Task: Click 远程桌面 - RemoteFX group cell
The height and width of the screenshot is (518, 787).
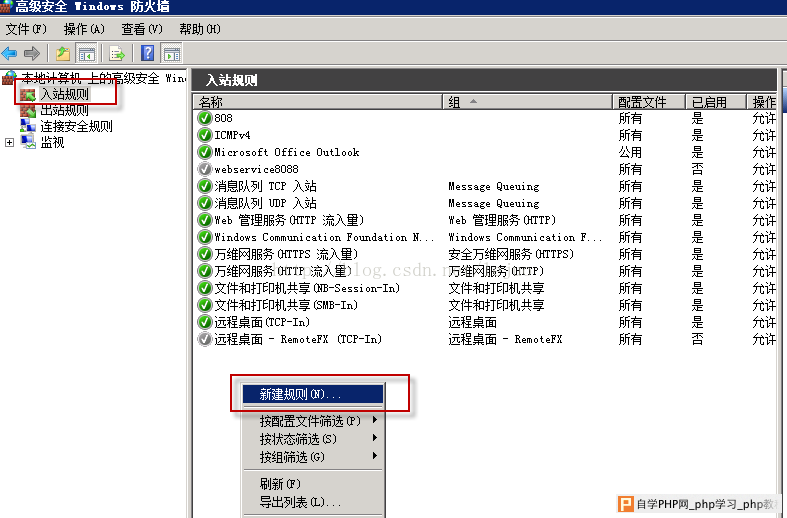Action: pos(505,339)
